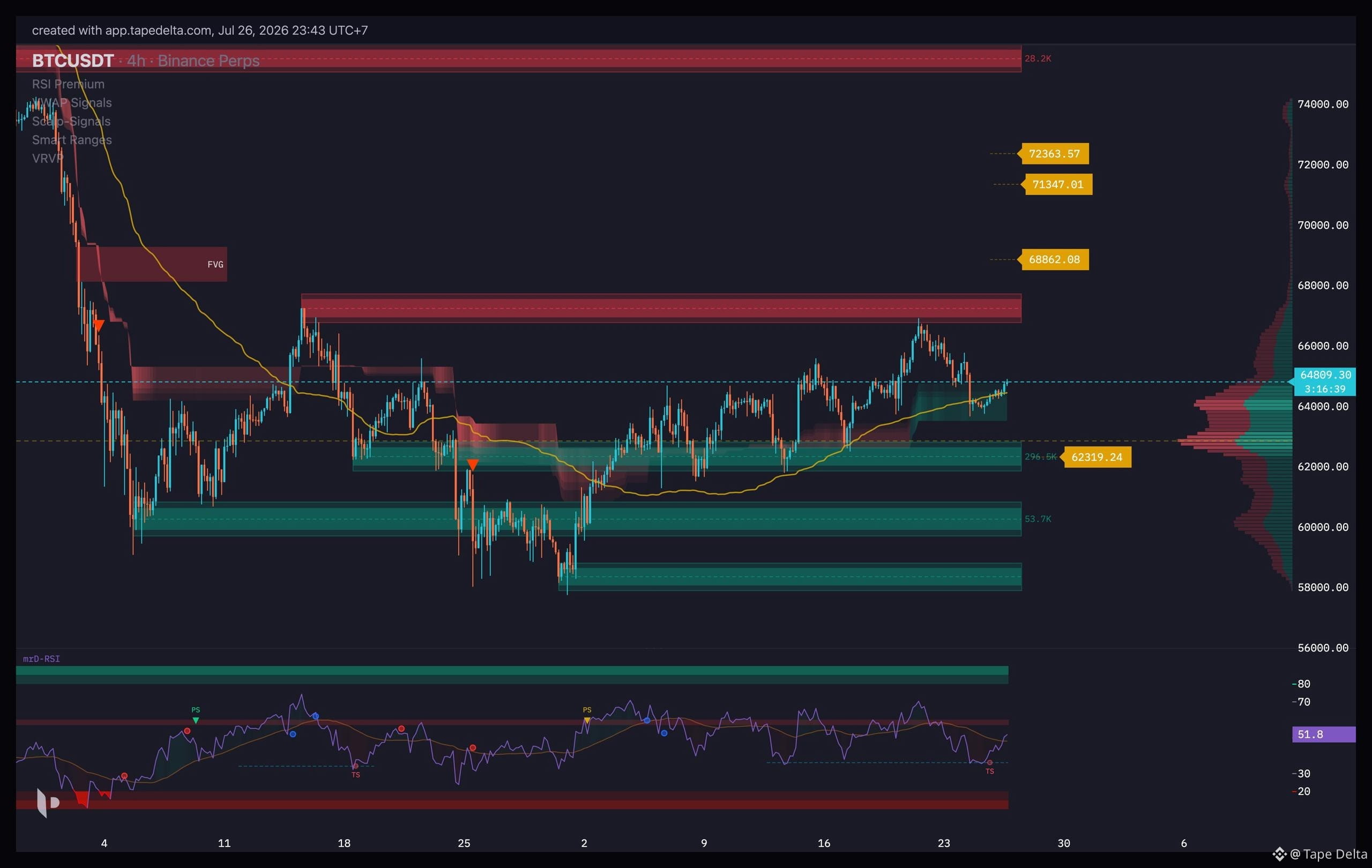This screenshot has height=868, width=1372.
Task: Click the "created with app.tapedelta.com" header text
Action: (121, 30)
